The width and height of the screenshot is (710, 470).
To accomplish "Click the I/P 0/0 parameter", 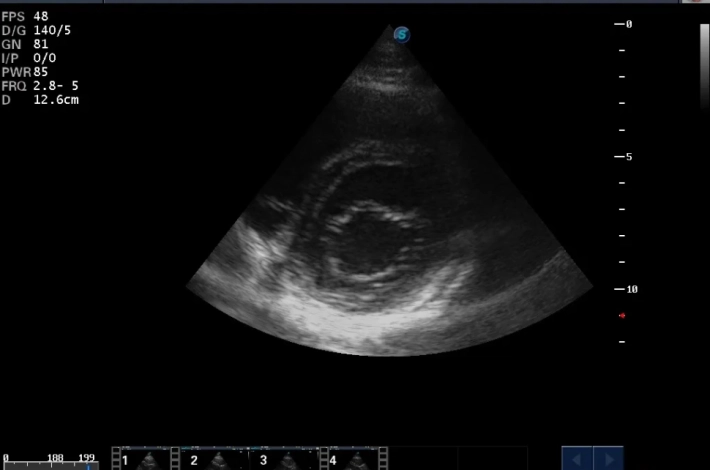I will point(32,58).
